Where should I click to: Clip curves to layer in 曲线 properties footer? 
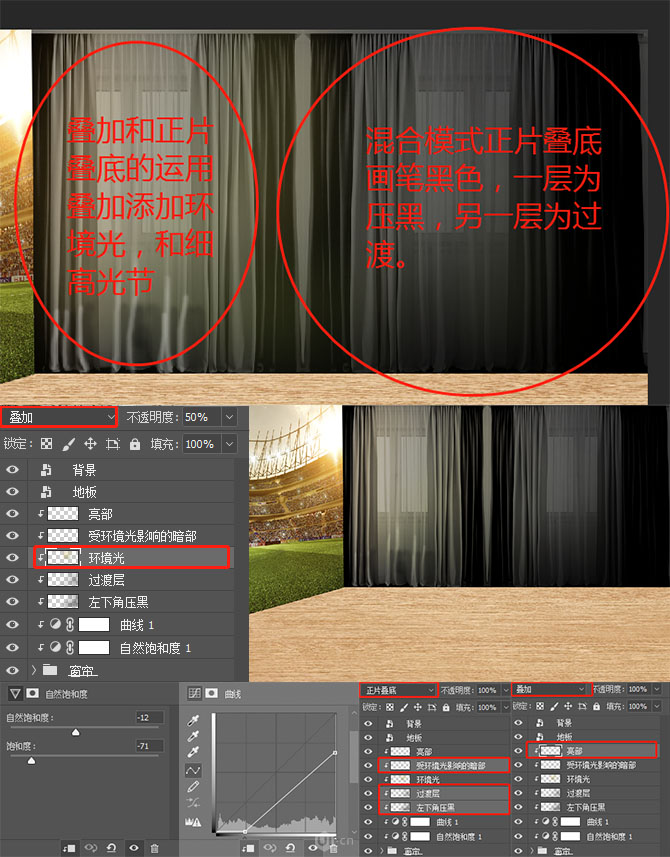[x=247, y=848]
